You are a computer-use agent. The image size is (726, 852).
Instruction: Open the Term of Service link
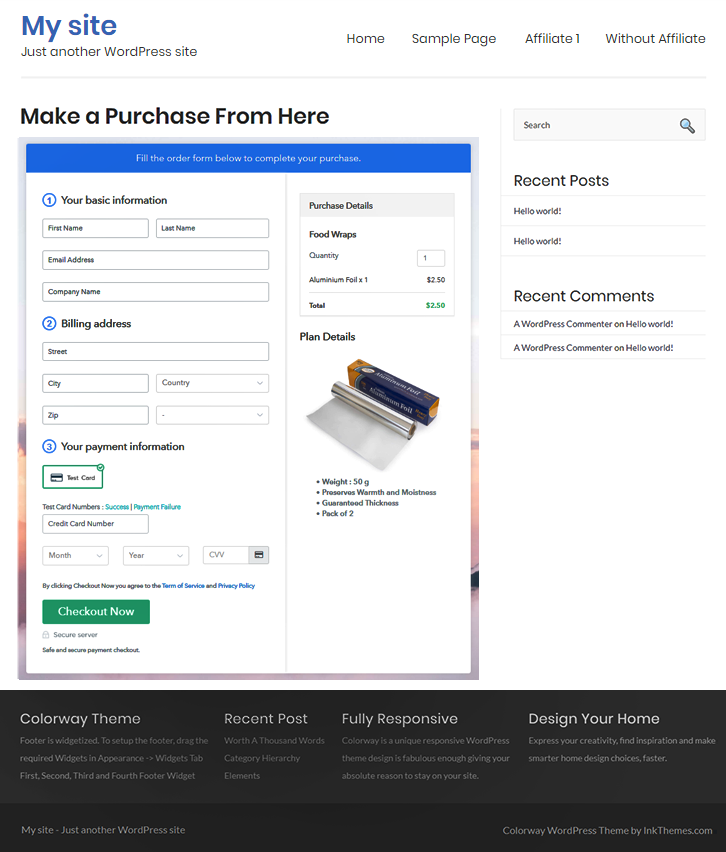(183, 586)
